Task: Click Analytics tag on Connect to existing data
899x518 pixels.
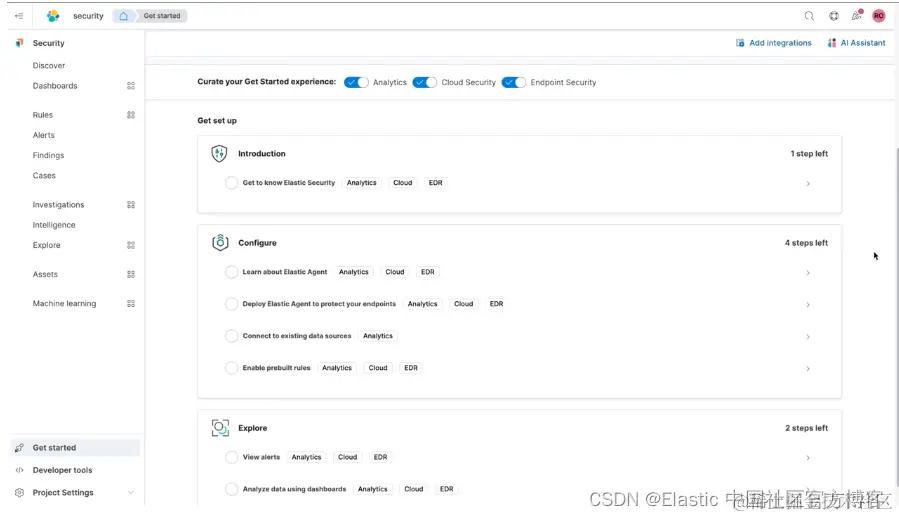Action: click(x=378, y=336)
